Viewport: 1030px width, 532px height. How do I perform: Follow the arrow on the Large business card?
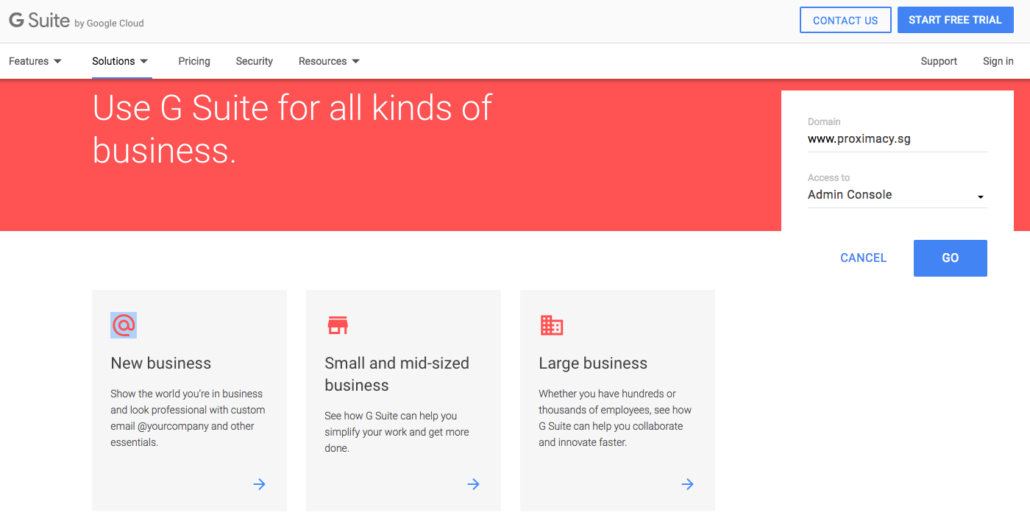click(688, 484)
